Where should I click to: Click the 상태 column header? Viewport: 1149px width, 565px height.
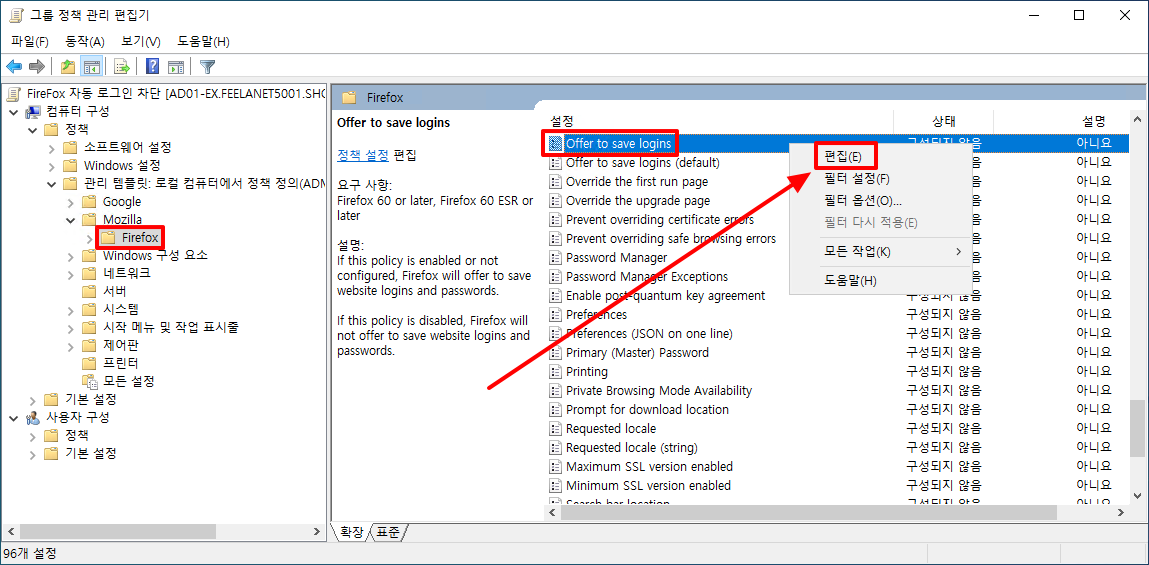pyautogui.click(x=943, y=122)
